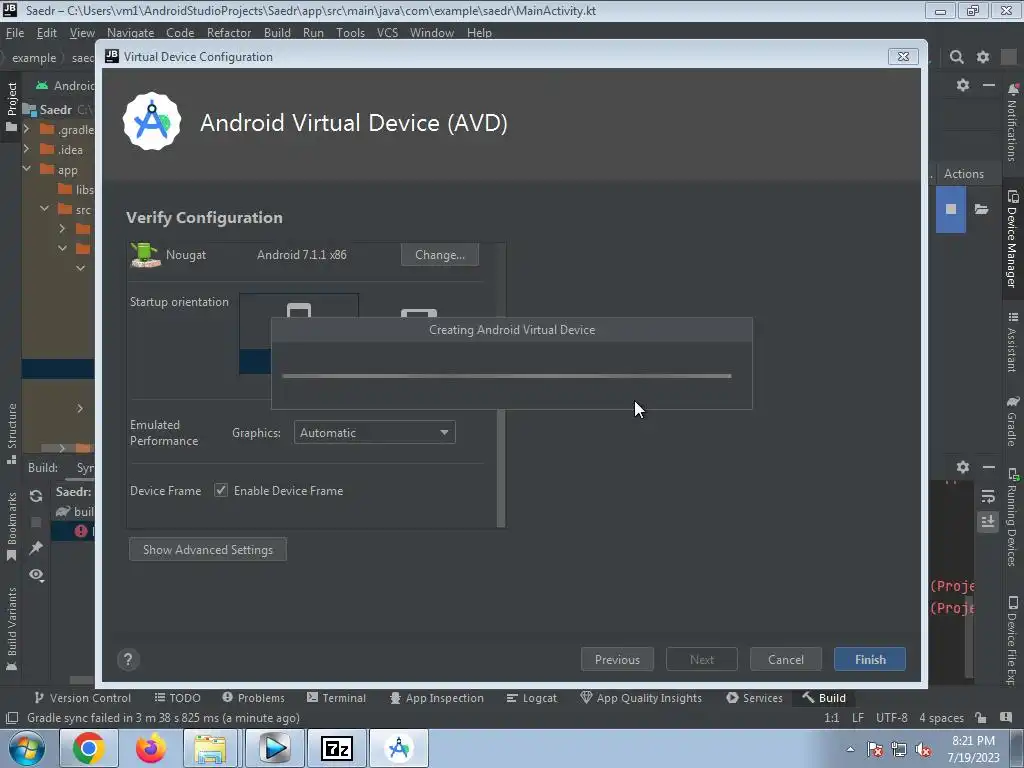1024x768 pixels.
Task: Click the configuration panel vertical scrollbar
Action: click(x=501, y=468)
